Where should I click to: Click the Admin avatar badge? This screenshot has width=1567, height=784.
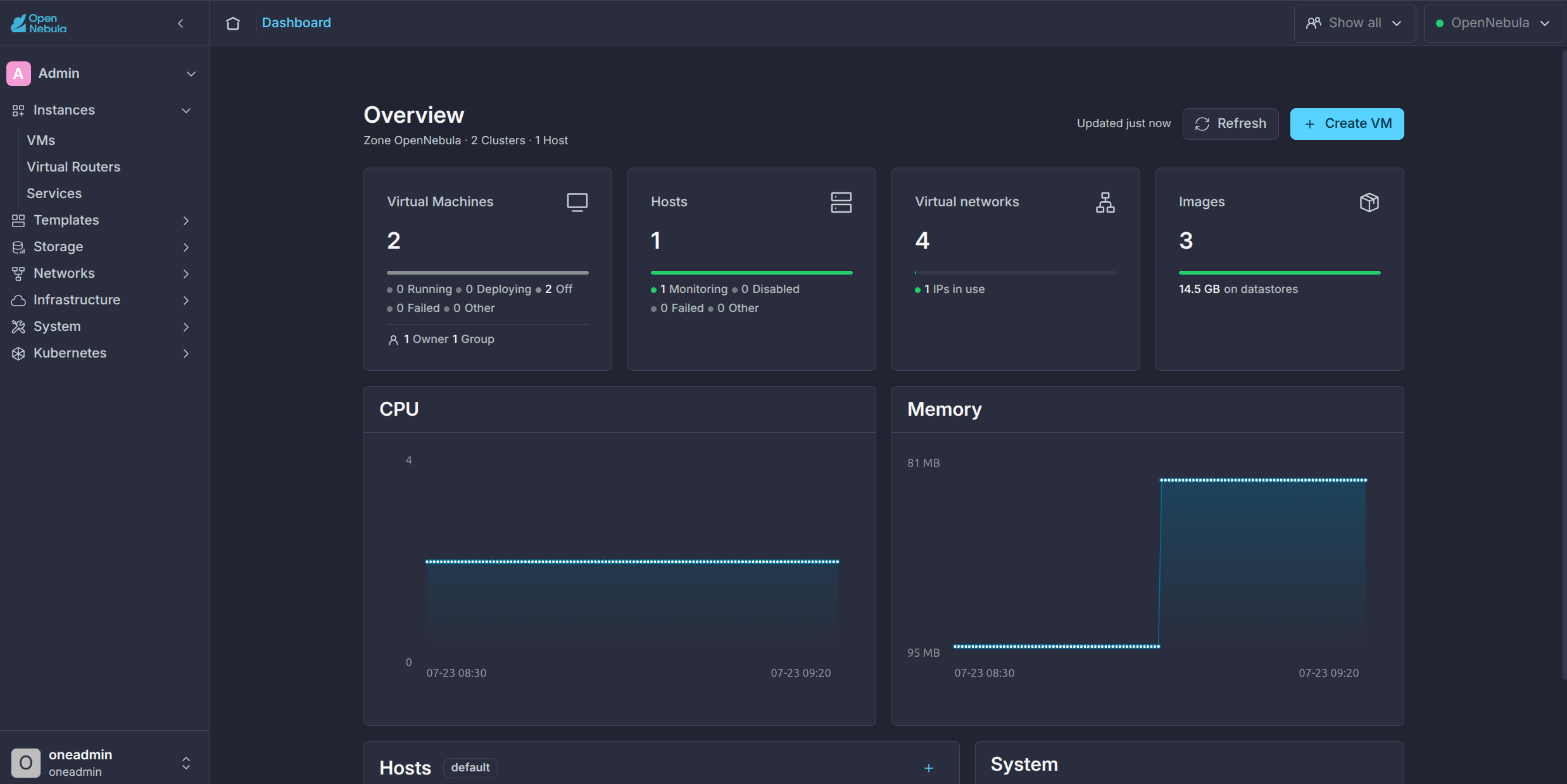point(19,73)
